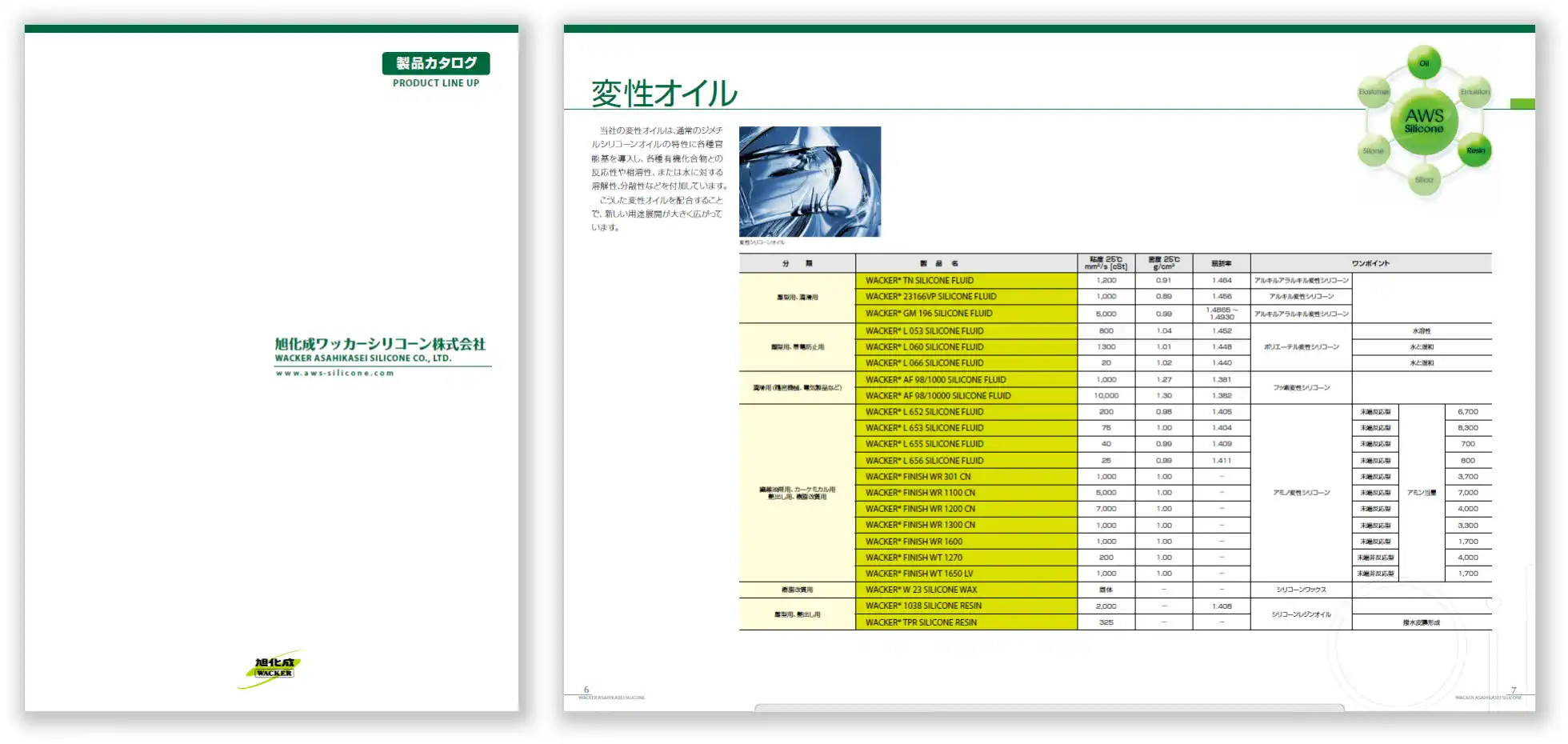Click refractive index 1.4865~1.4930 cell

pos(1222,314)
